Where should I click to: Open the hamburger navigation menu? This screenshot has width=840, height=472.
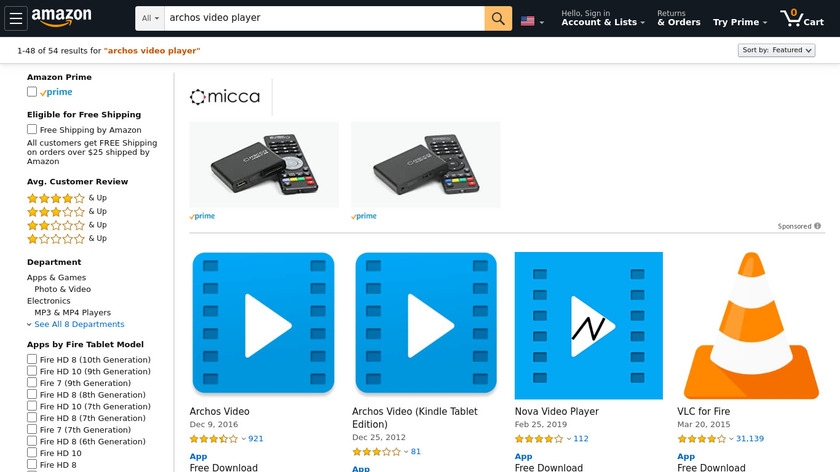tap(16, 18)
